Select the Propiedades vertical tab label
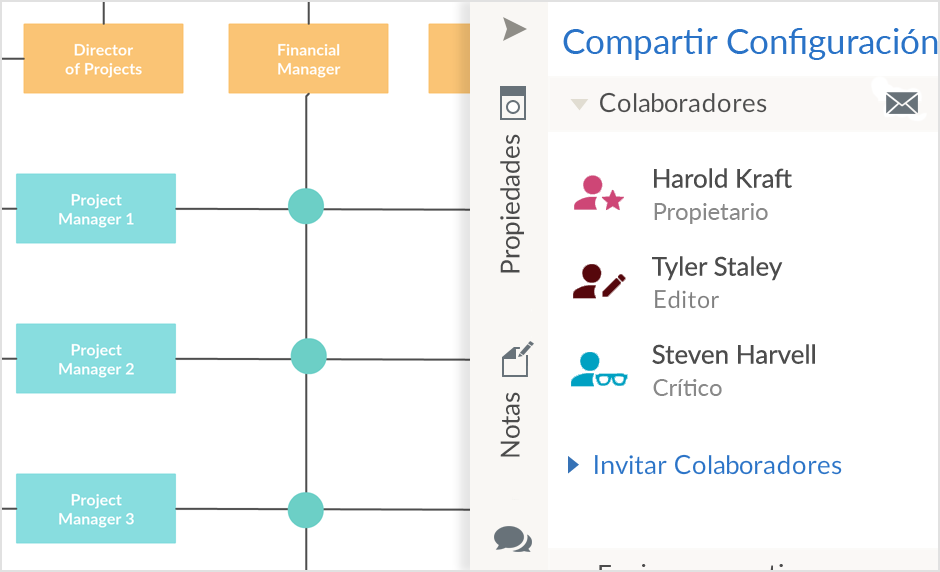Viewport: 940px width, 572px height. tap(511, 204)
